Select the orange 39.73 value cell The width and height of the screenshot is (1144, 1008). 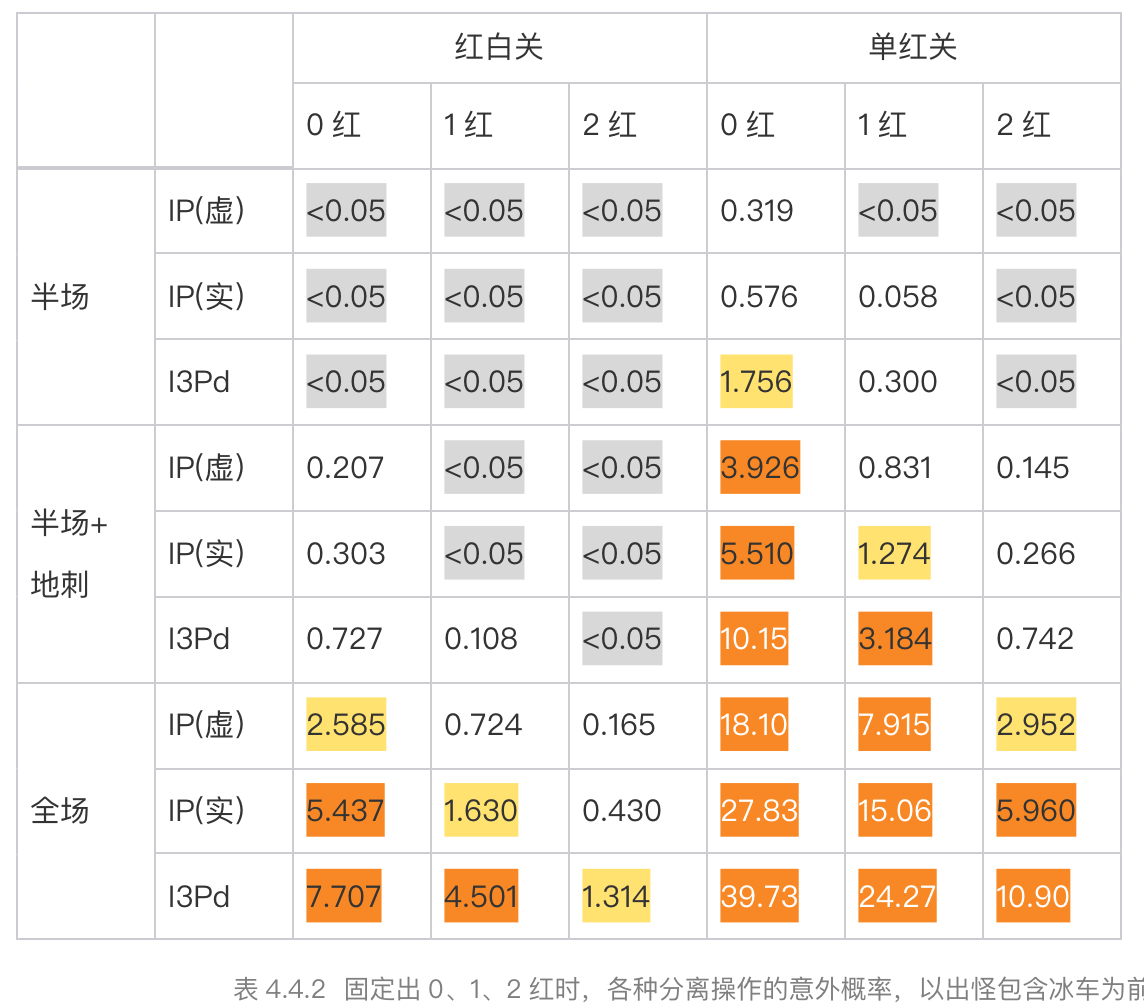759,896
